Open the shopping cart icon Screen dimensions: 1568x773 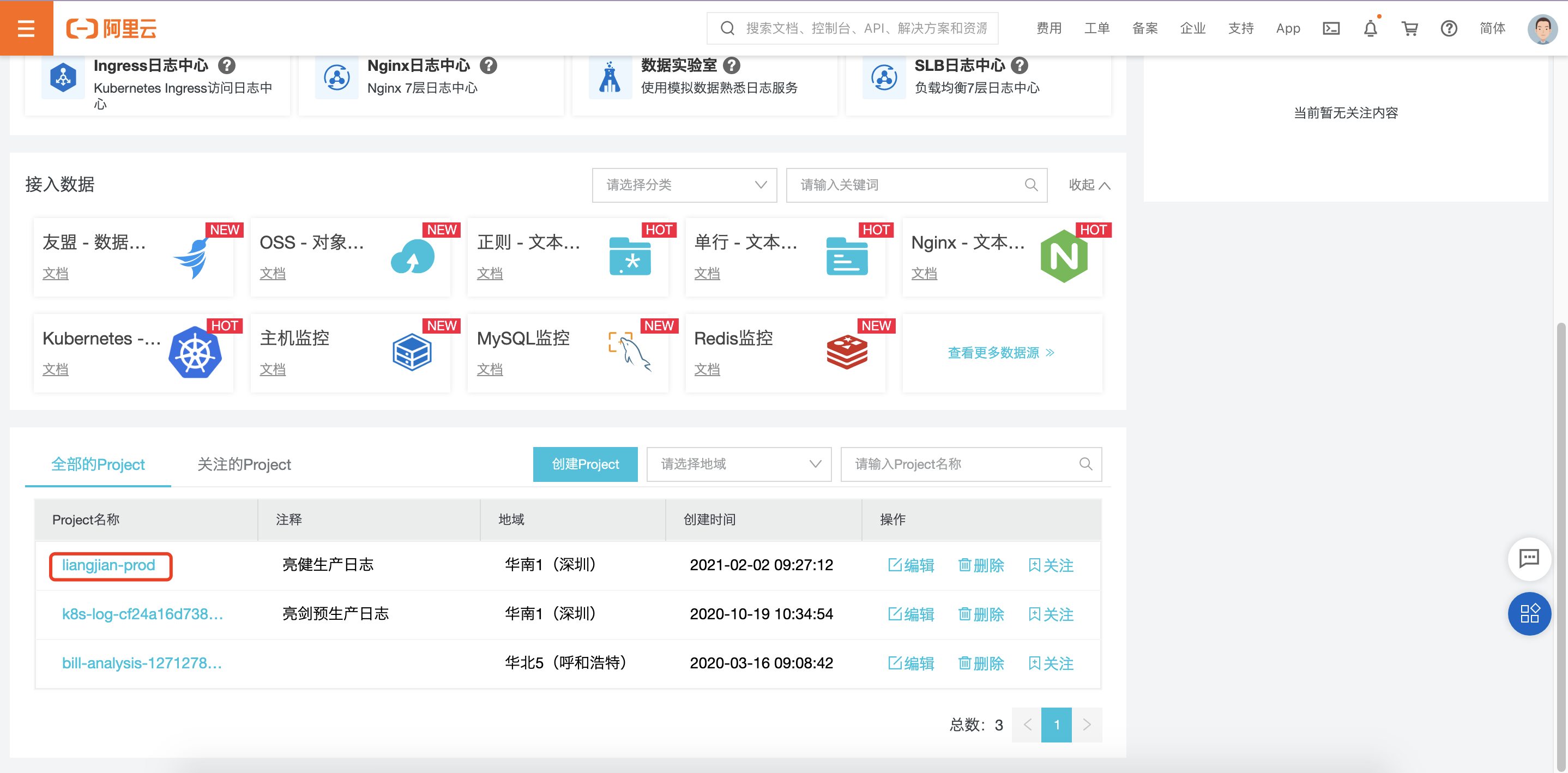coord(1409,28)
